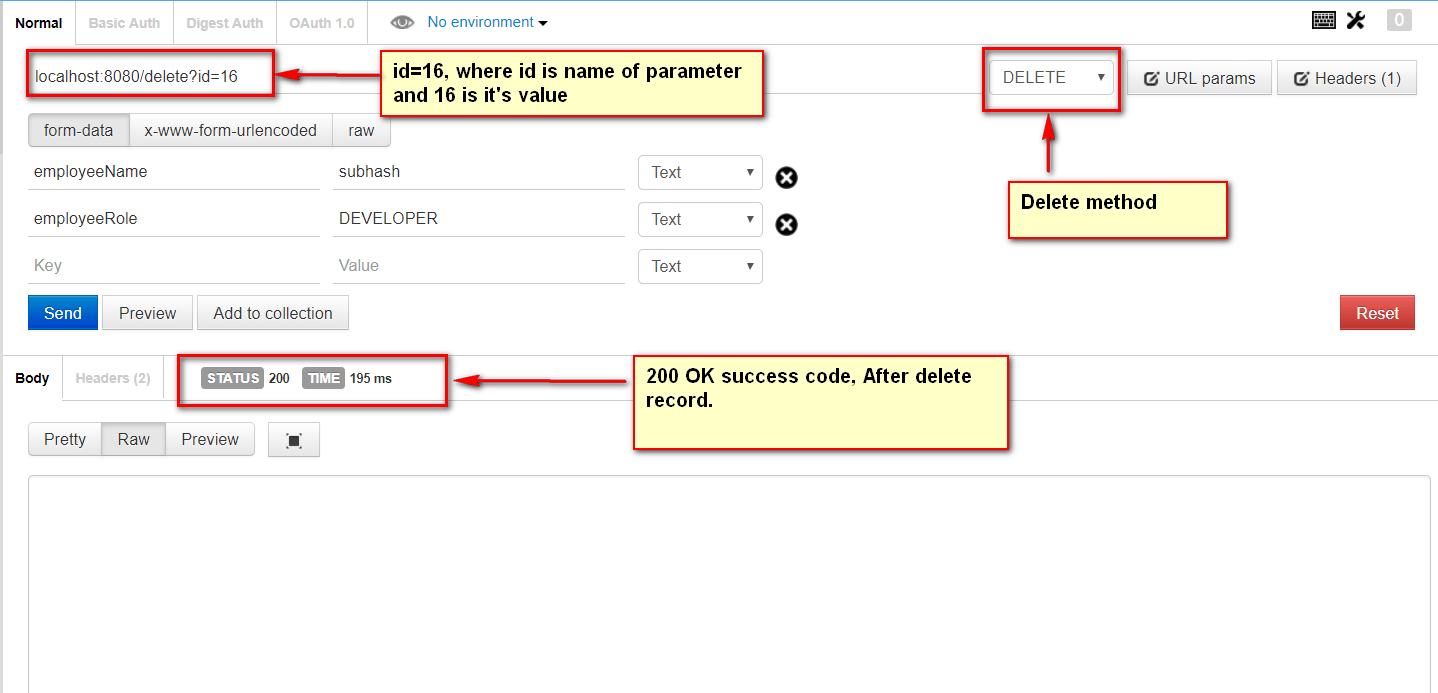The width and height of the screenshot is (1438, 693).
Task: Open the Text dropdown on the empty row
Action: pyautogui.click(x=700, y=266)
